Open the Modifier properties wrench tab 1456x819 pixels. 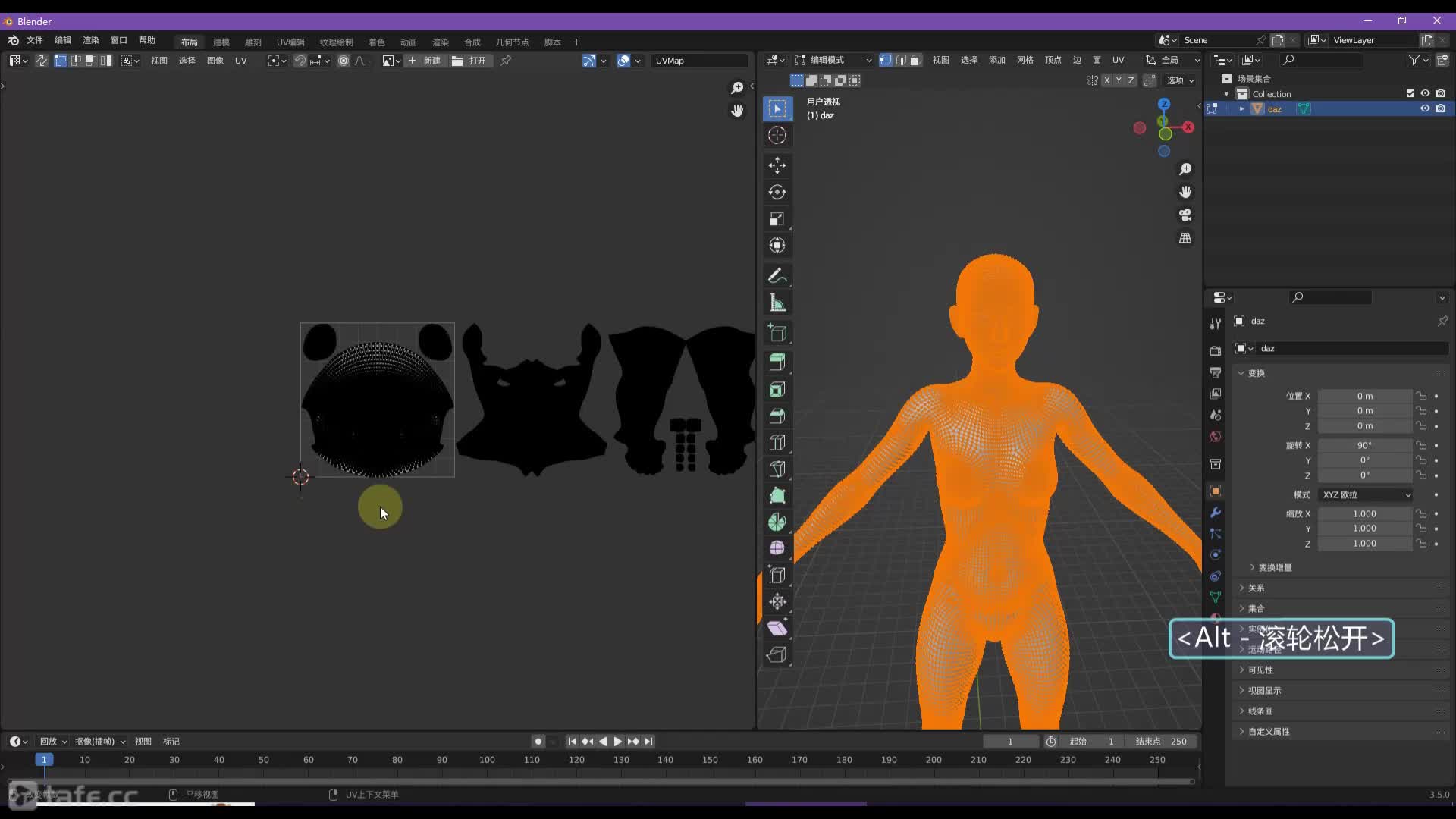pos(1216,513)
